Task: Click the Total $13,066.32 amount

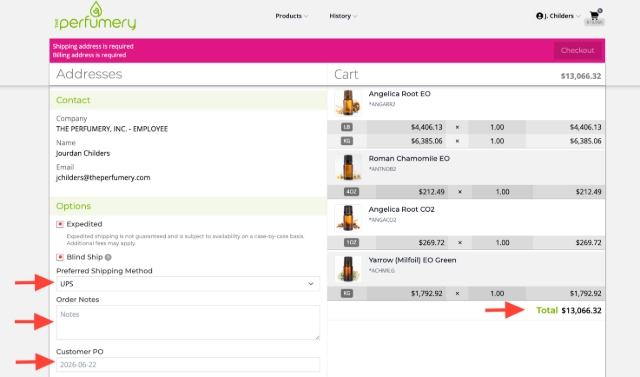Action: 581,310
